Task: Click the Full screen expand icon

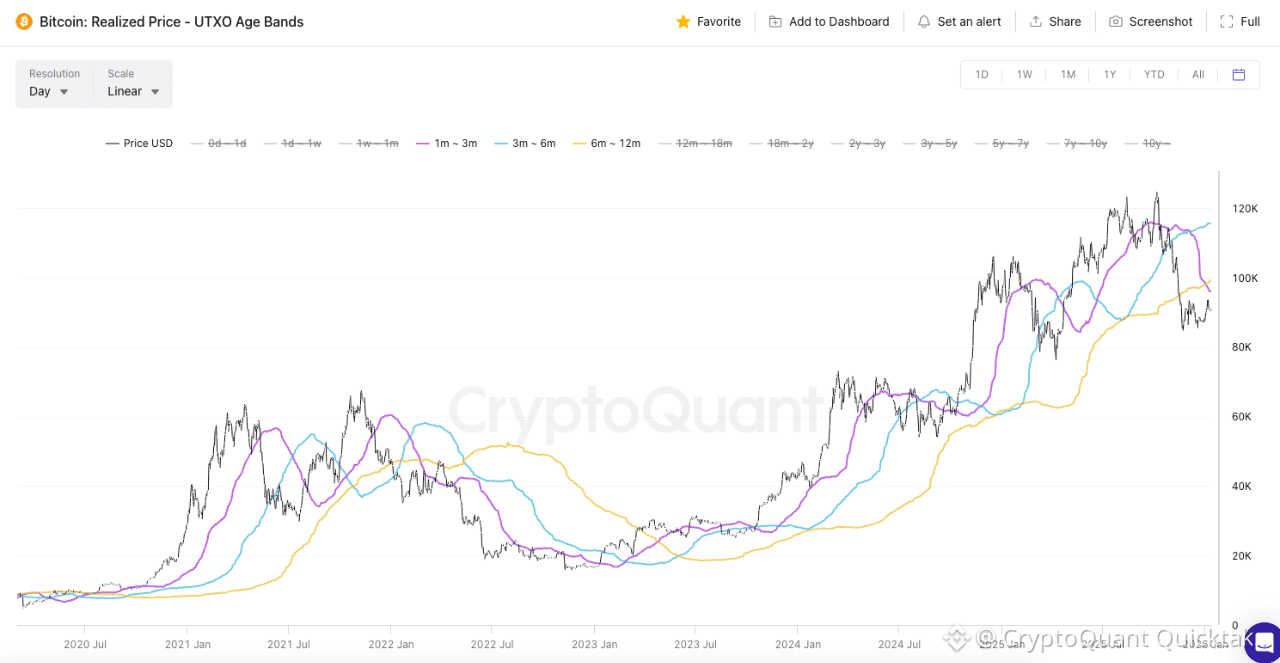Action: [x=1227, y=21]
